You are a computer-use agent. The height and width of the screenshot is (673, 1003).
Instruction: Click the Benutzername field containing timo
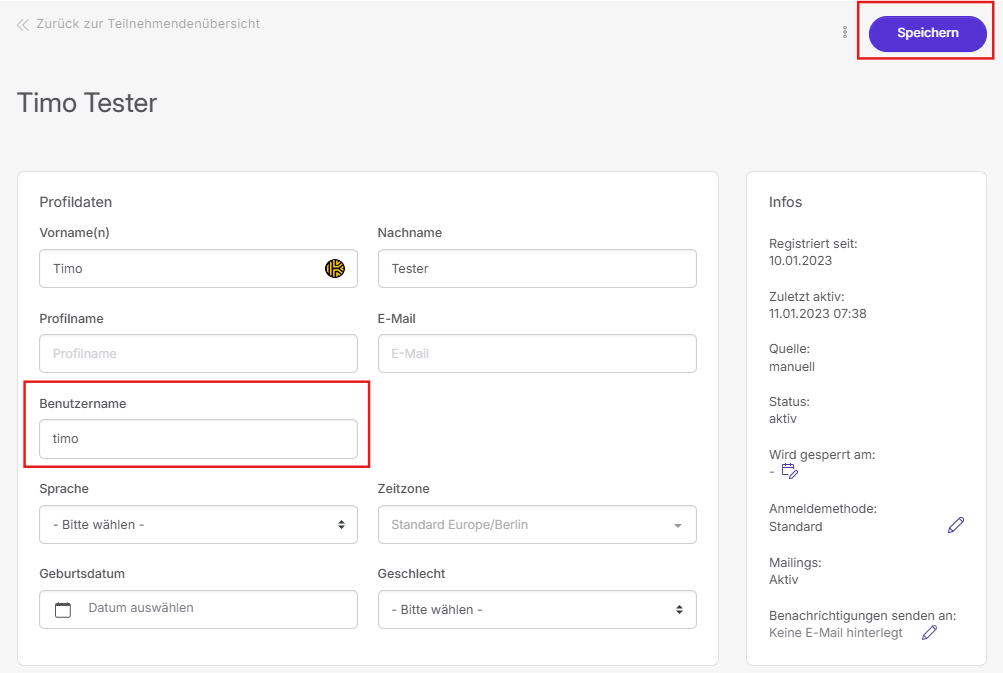tap(198, 439)
